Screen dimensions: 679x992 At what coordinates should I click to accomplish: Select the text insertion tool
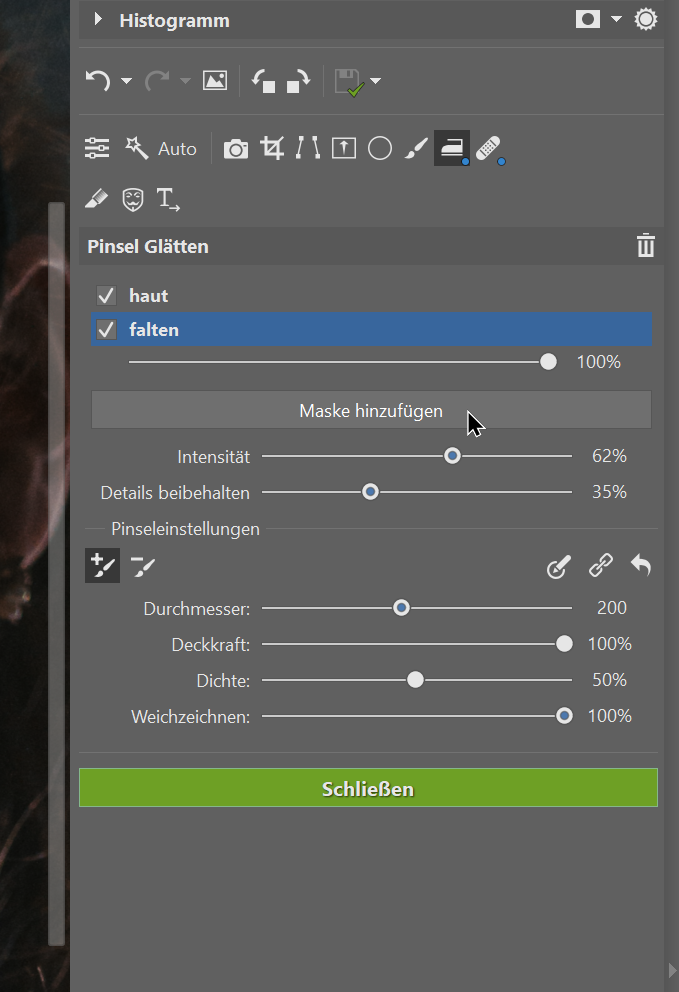click(x=168, y=200)
